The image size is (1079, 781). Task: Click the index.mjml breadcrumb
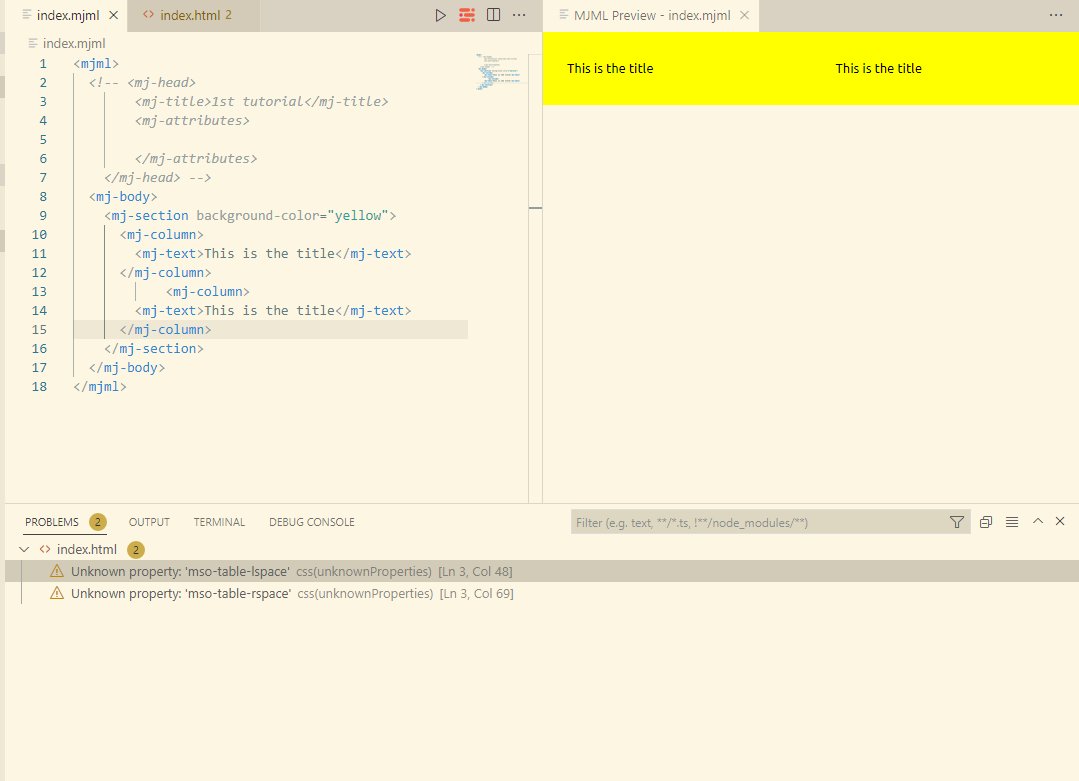pyautogui.click(x=74, y=43)
